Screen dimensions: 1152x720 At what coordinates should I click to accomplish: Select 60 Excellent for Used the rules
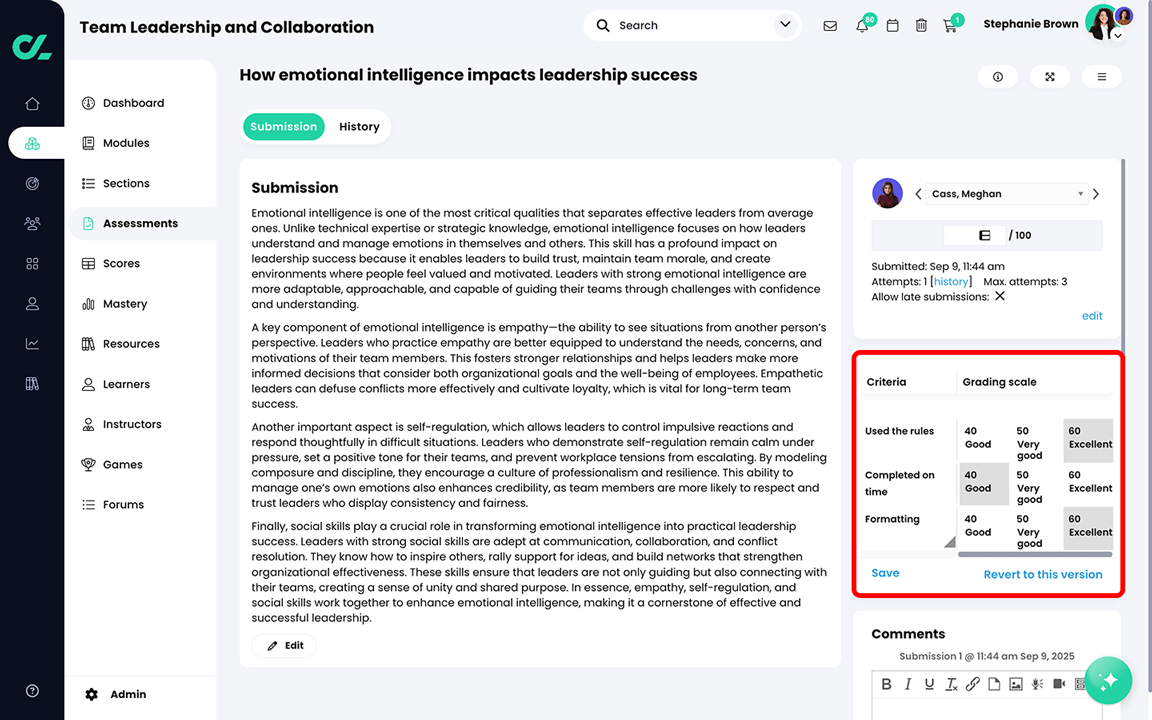1088,439
